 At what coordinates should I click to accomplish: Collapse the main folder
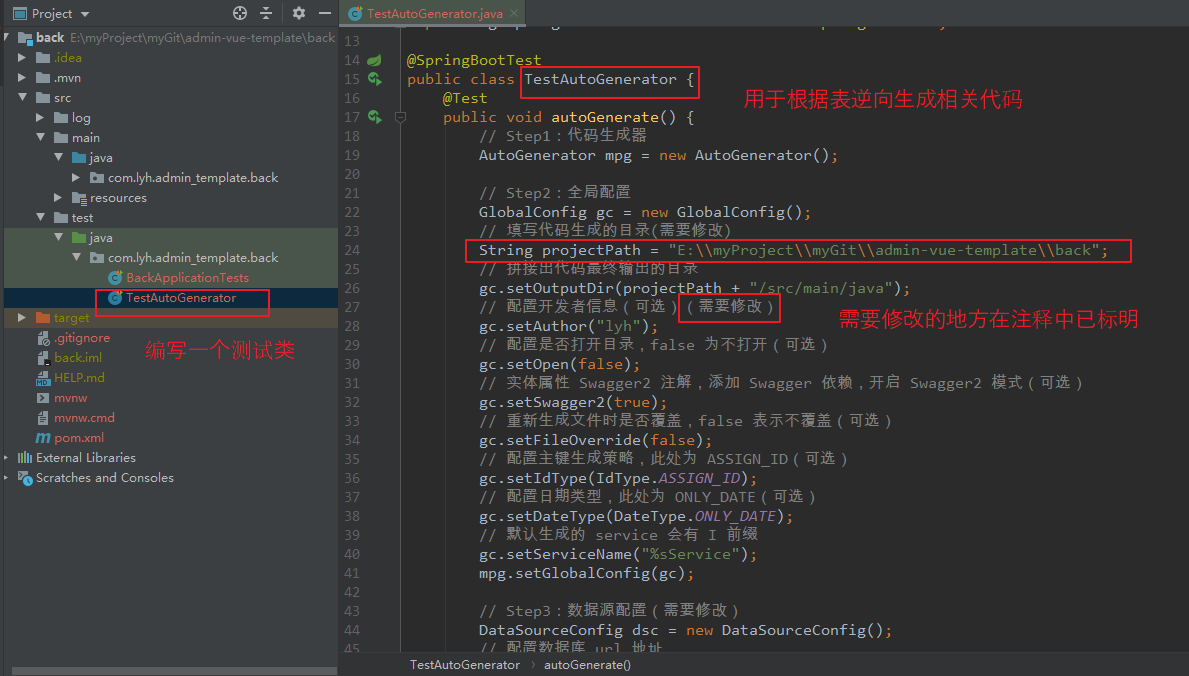pyautogui.click(x=41, y=137)
